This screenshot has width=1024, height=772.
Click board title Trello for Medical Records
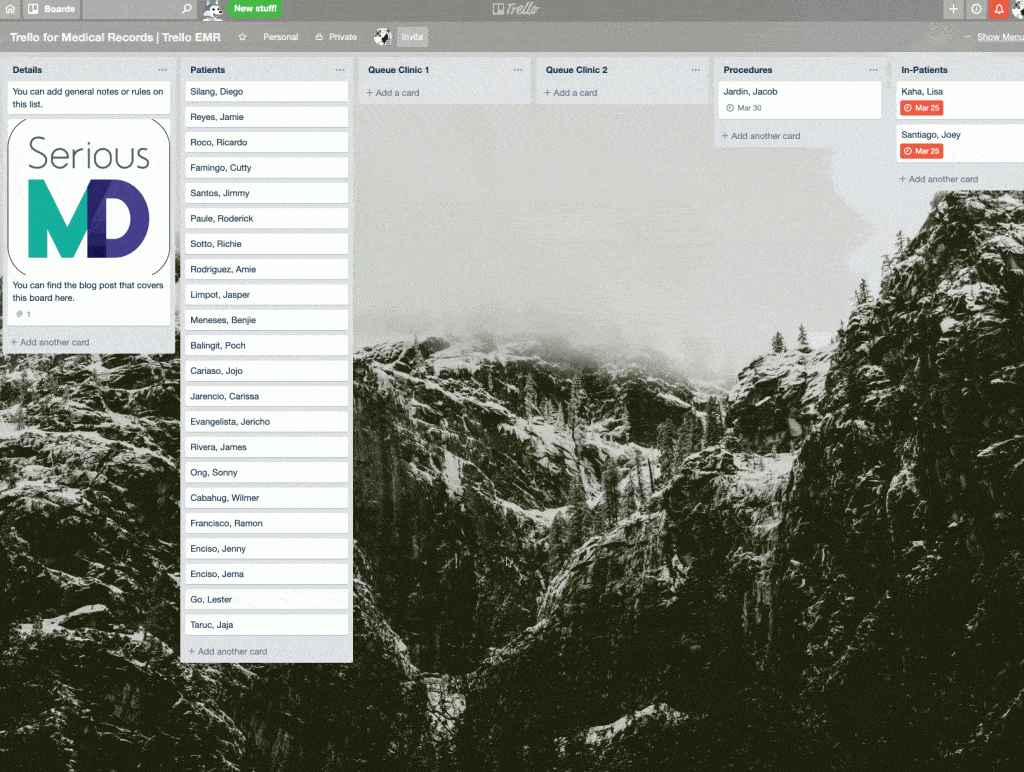point(115,37)
